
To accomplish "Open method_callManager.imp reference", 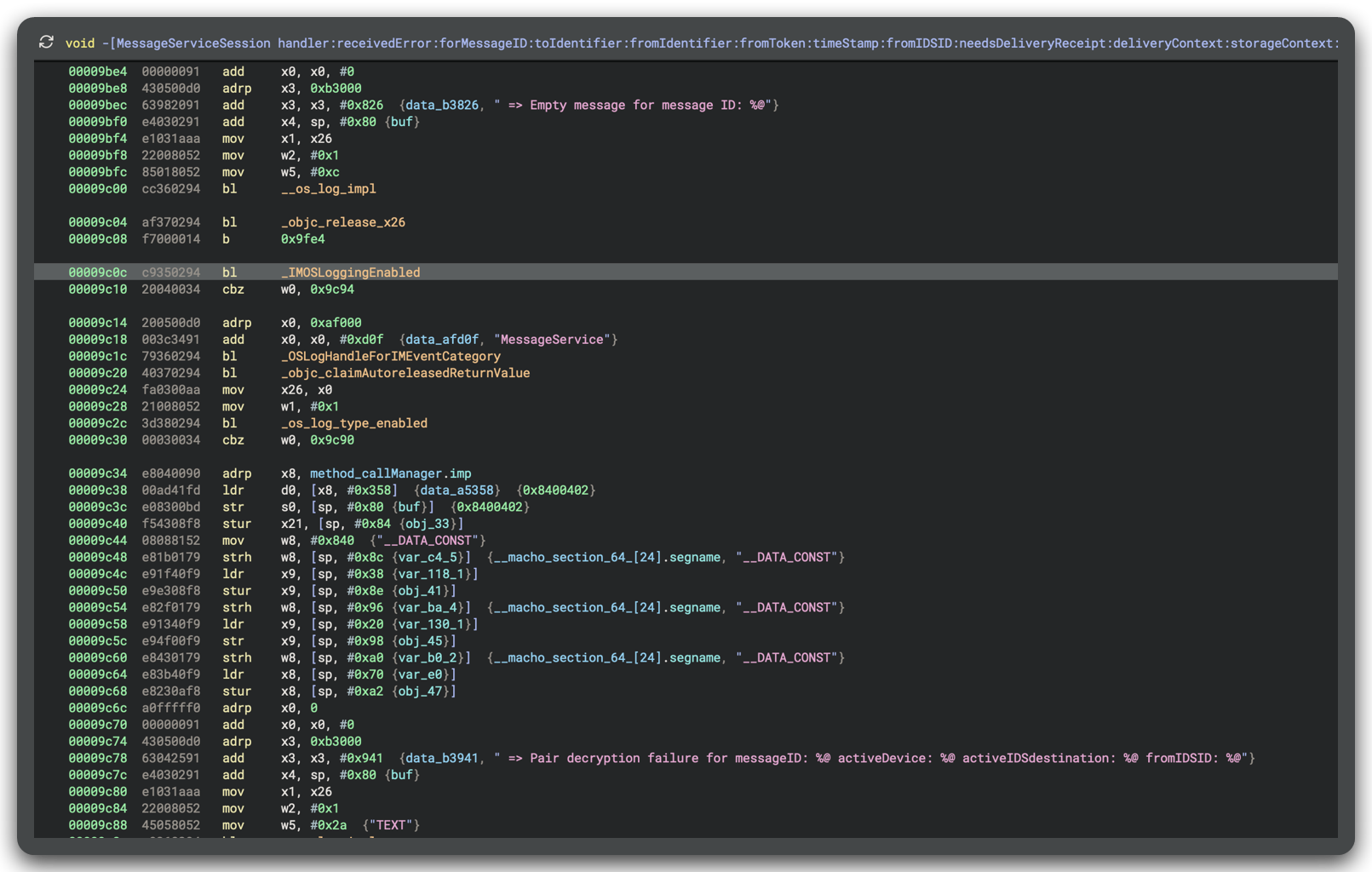I will (391, 473).
